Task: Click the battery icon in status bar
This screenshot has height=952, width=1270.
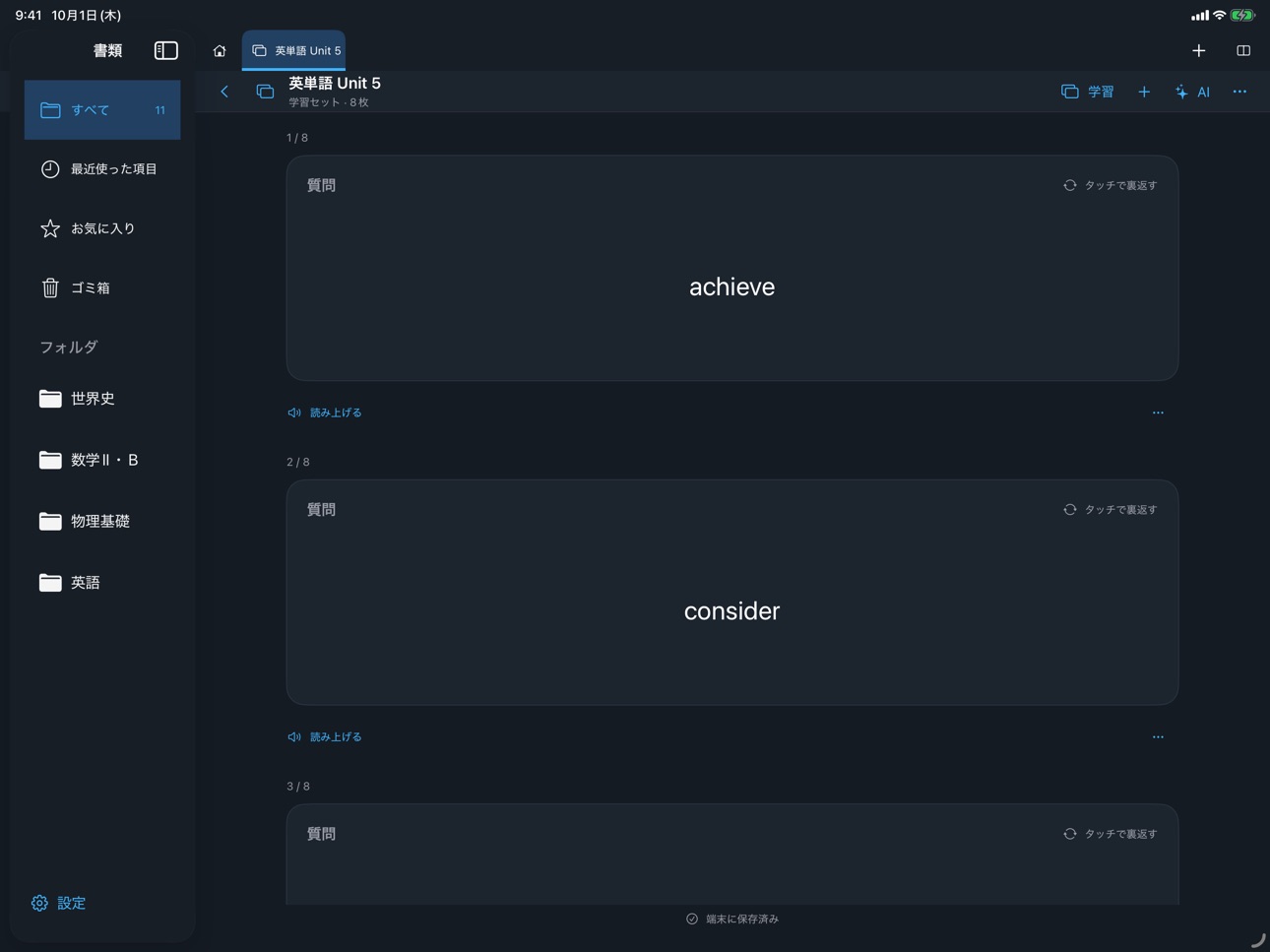Action: click(x=1243, y=15)
